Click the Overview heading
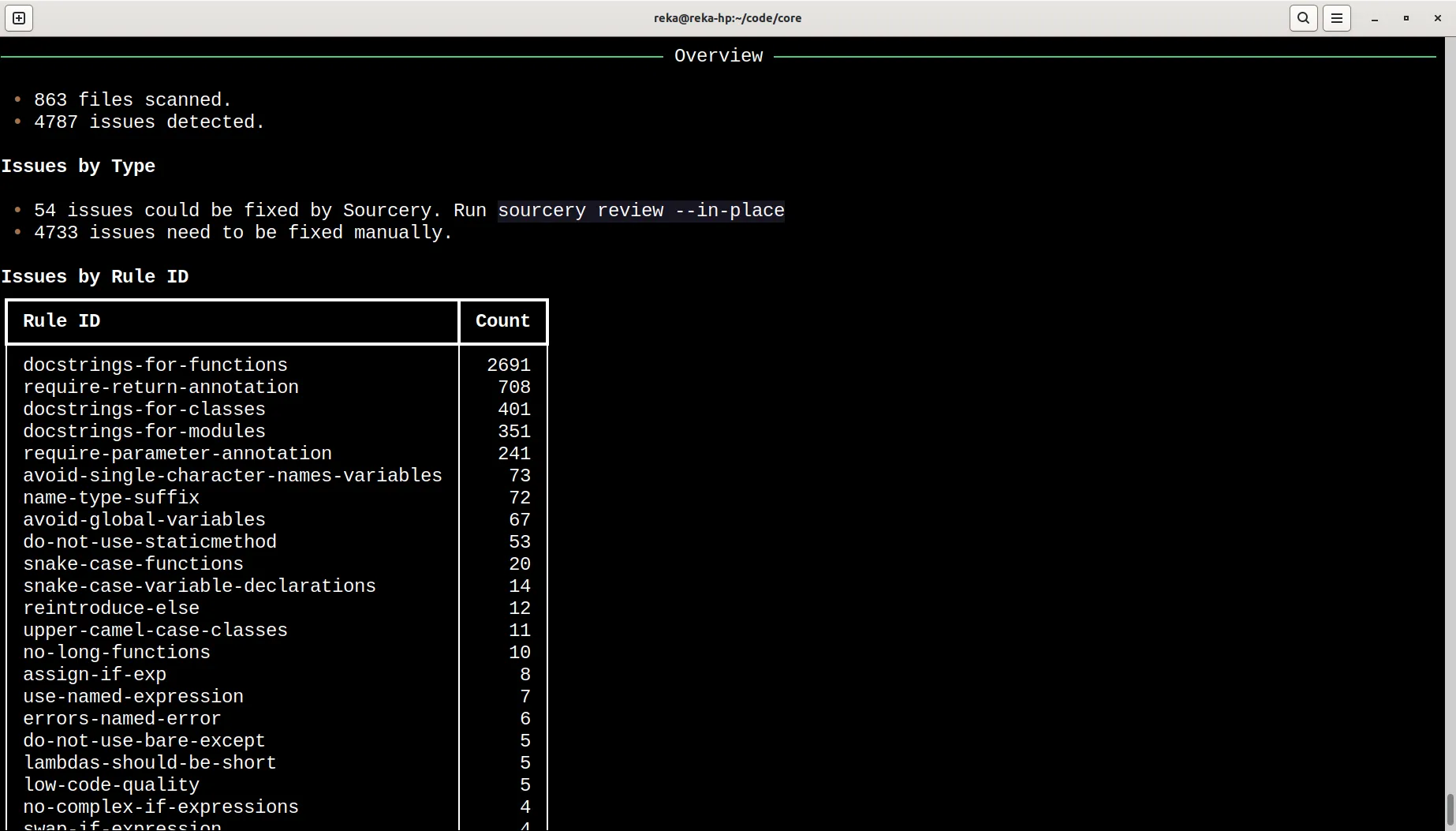Image resolution: width=1456 pixels, height=831 pixels. click(x=718, y=55)
